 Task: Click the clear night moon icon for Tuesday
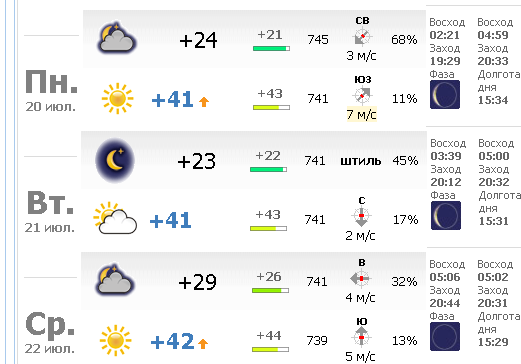pyautogui.click(x=115, y=160)
